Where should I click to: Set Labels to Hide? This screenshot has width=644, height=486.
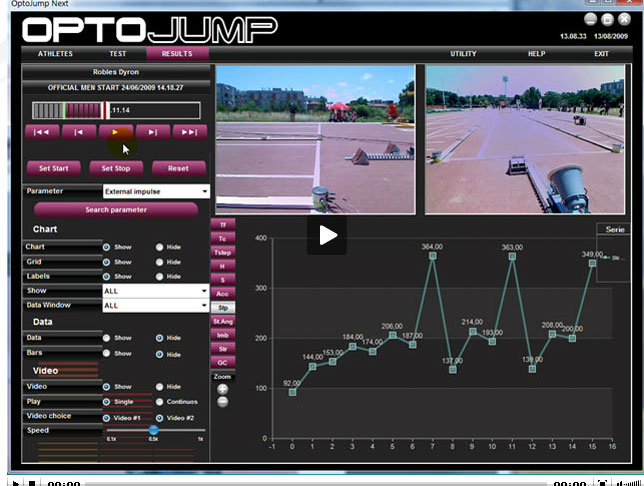click(x=159, y=276)
